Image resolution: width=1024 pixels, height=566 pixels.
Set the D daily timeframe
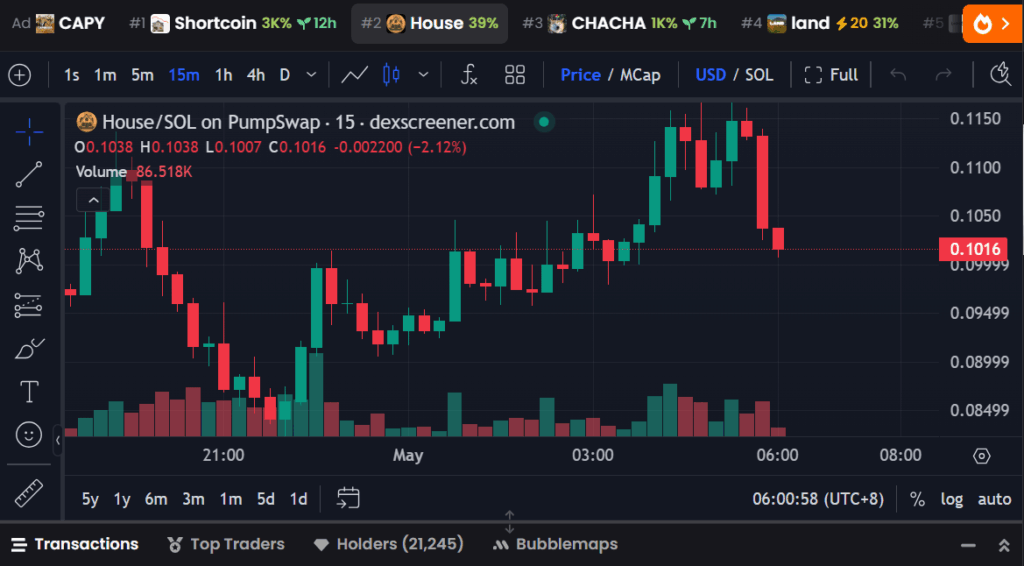click(x=285, y=75)
